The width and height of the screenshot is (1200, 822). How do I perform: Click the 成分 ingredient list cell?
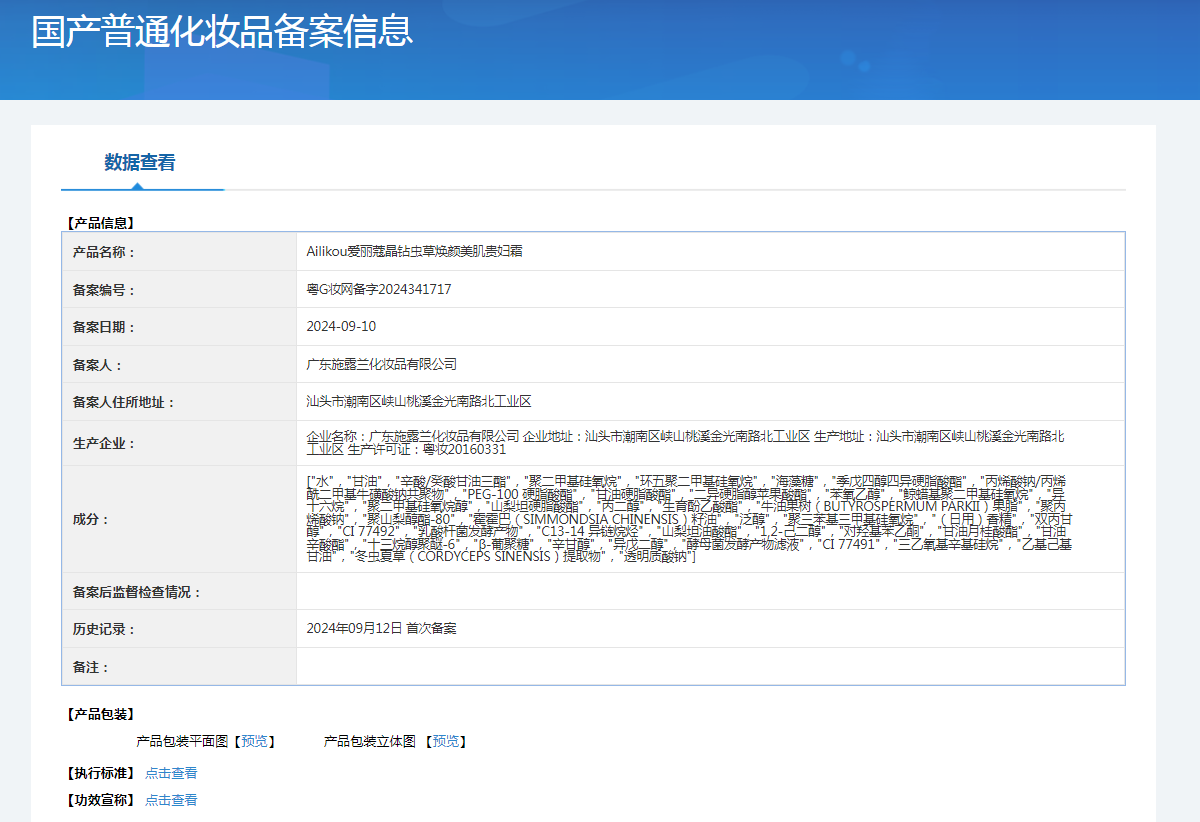pyautogui.click(x=700, y=520)
